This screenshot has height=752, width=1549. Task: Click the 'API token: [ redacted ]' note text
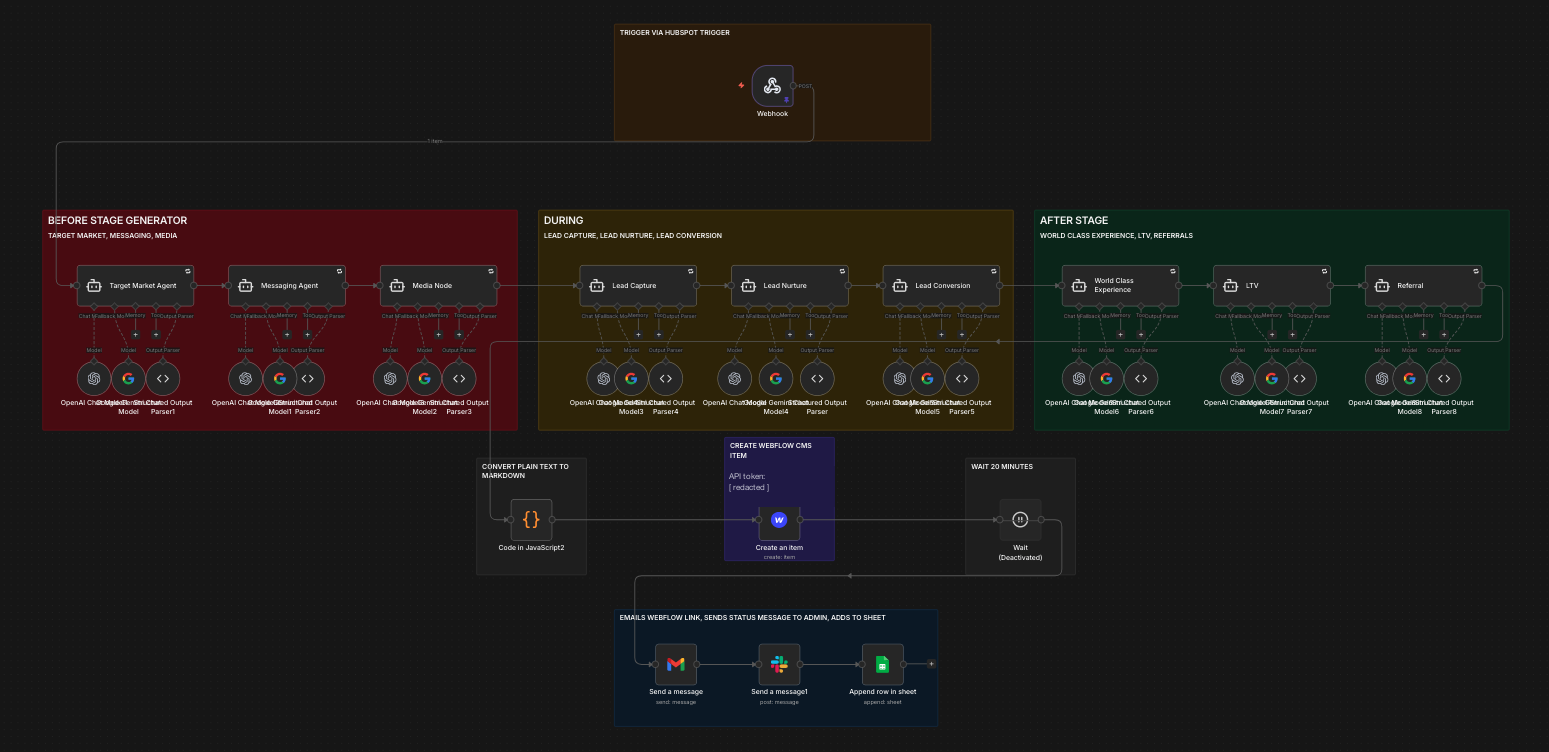coord(750,482)
